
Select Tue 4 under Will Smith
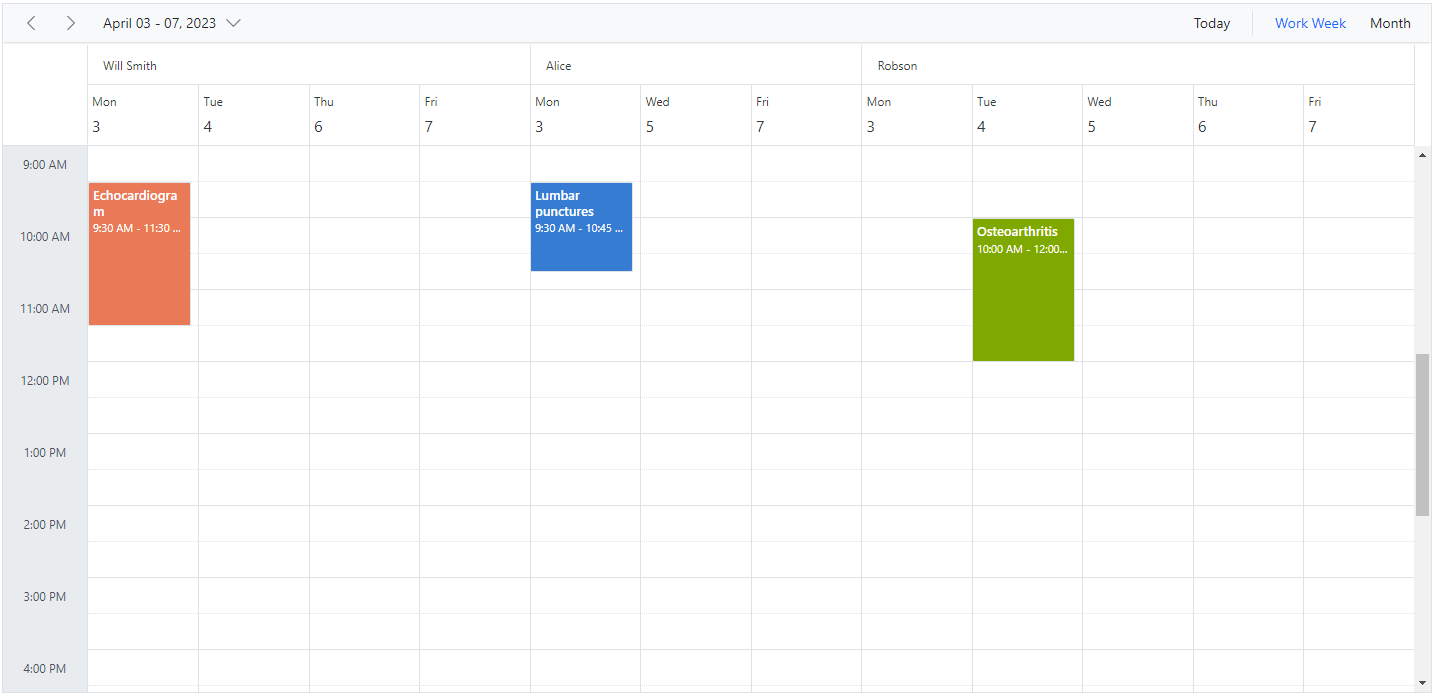click(x=254, y=115)
